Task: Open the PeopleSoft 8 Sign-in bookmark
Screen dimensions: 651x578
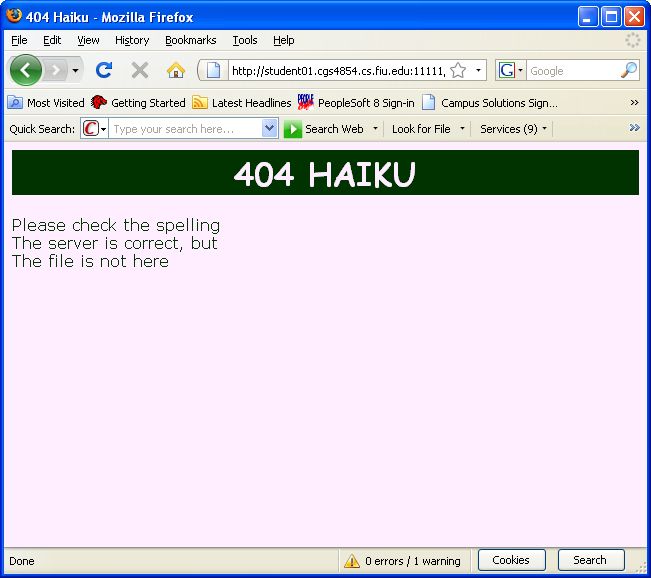Action: pos(356,103)
